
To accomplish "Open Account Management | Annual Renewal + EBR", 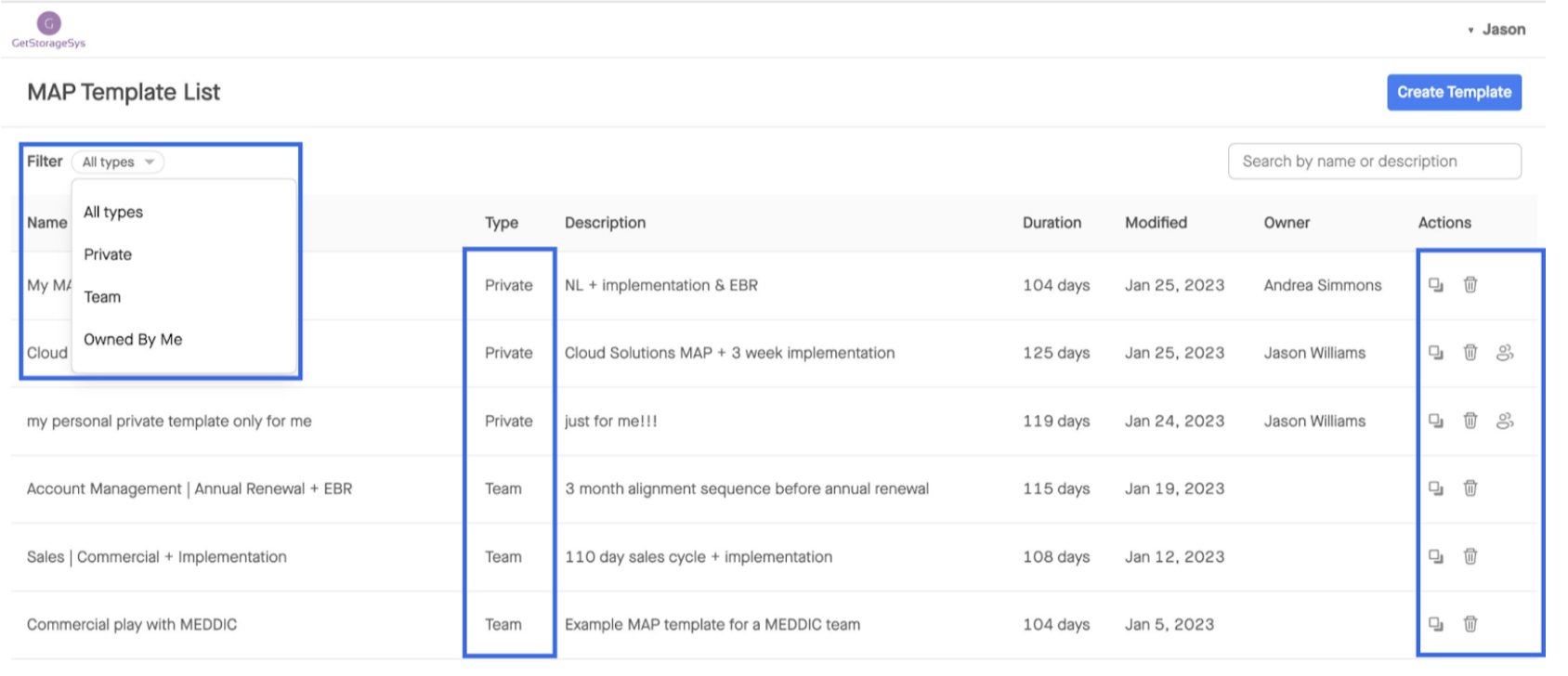I will click(x=189, y=488).
